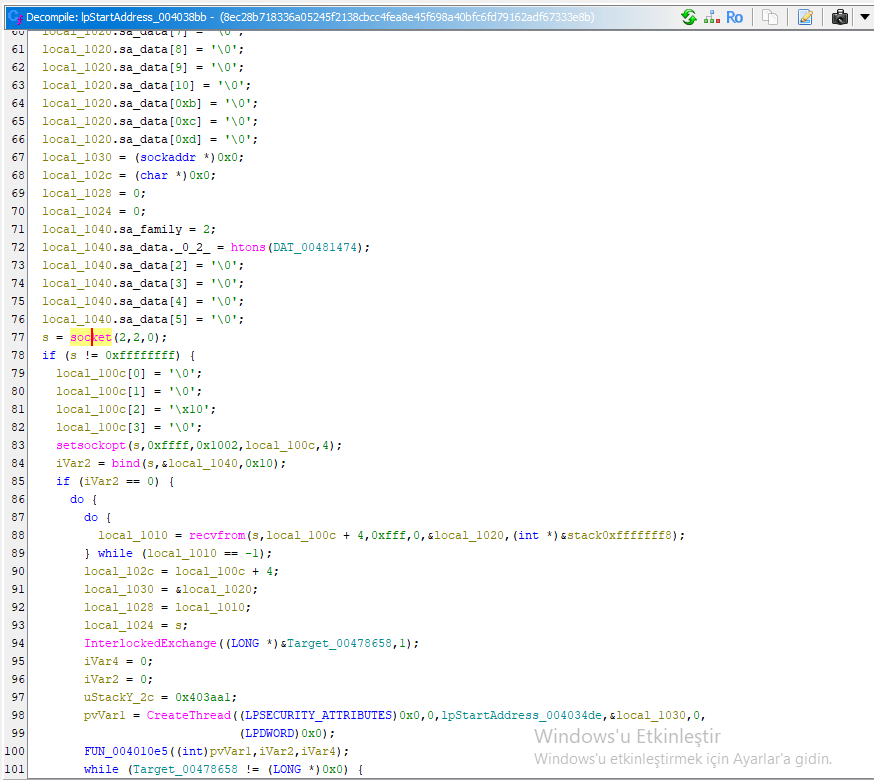The image size is (874, 780).
Task: Click the socket function call on line 77
Action: [x=90, y=337]
